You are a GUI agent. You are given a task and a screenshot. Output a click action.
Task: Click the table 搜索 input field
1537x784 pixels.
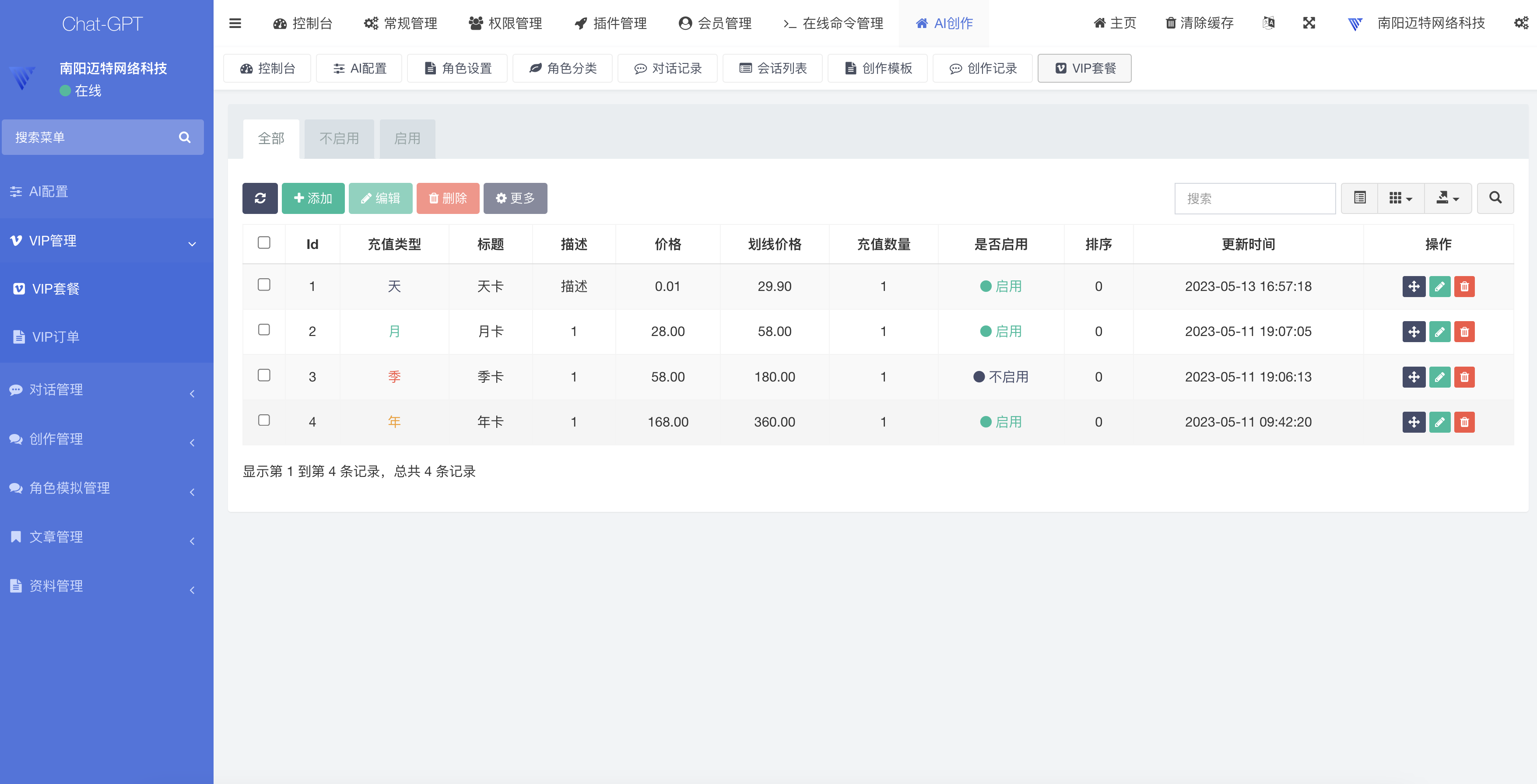(1254, 198)
